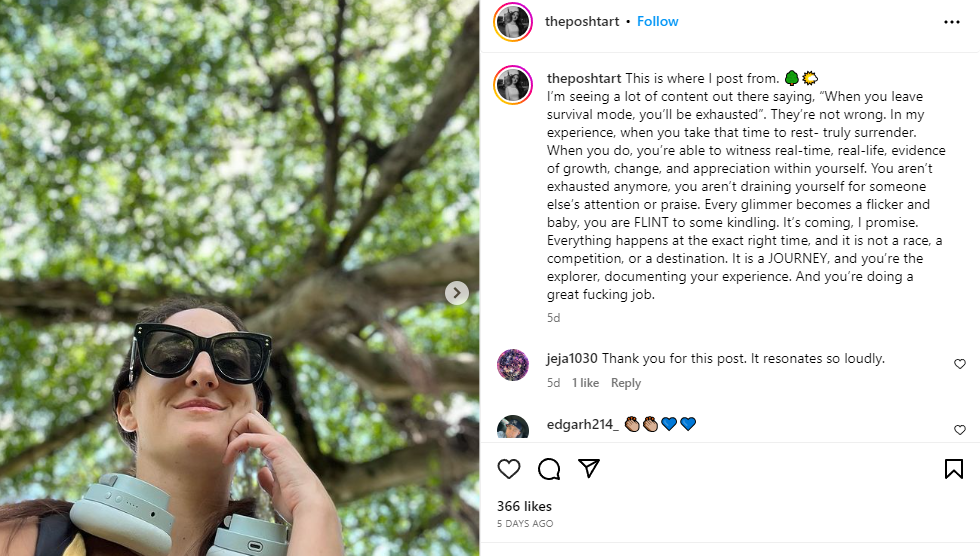This screenshot has width=980, height=556.
Task: Click the 5 DAYS AGO timestamp
Action: pyautogui.click(x=525, y=524)
